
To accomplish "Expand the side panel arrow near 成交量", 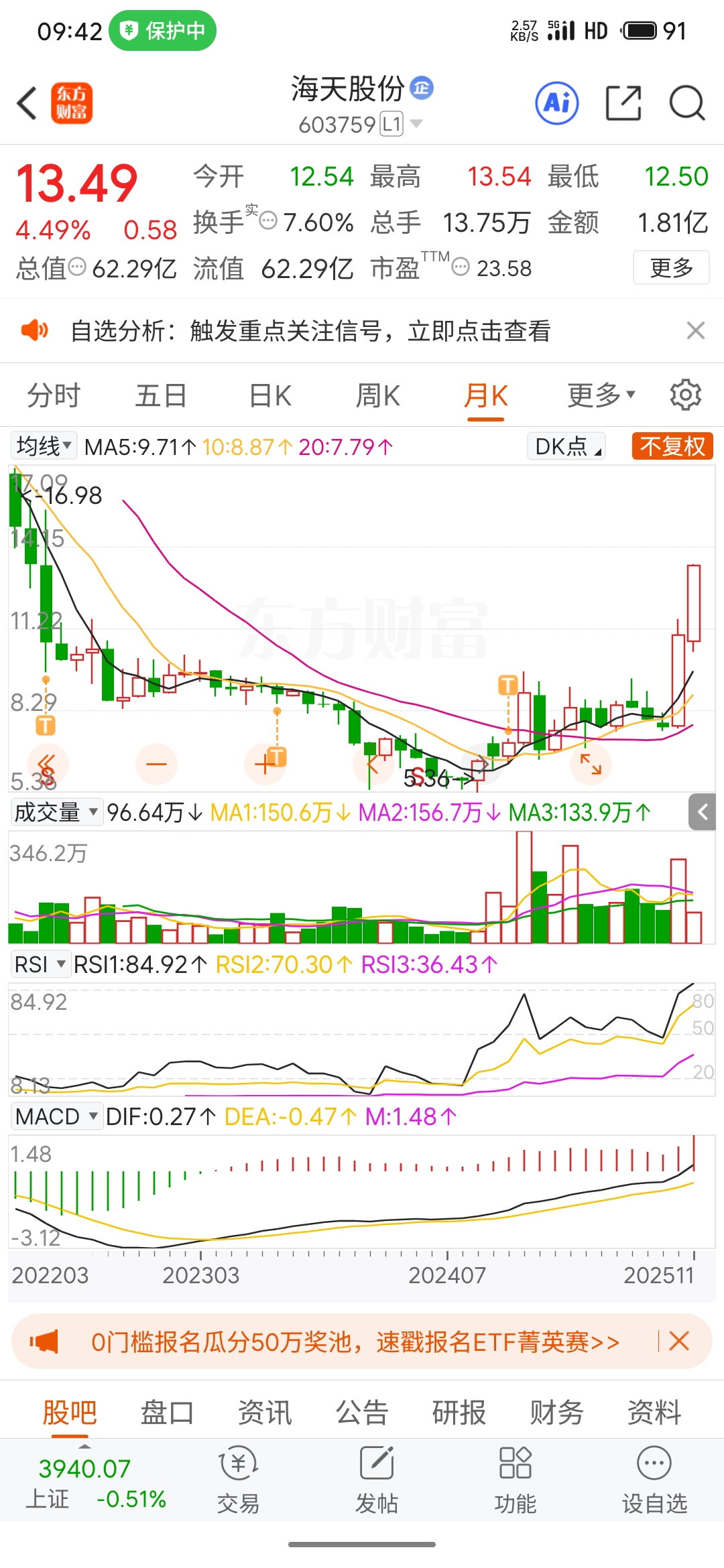I will (703, 812).
